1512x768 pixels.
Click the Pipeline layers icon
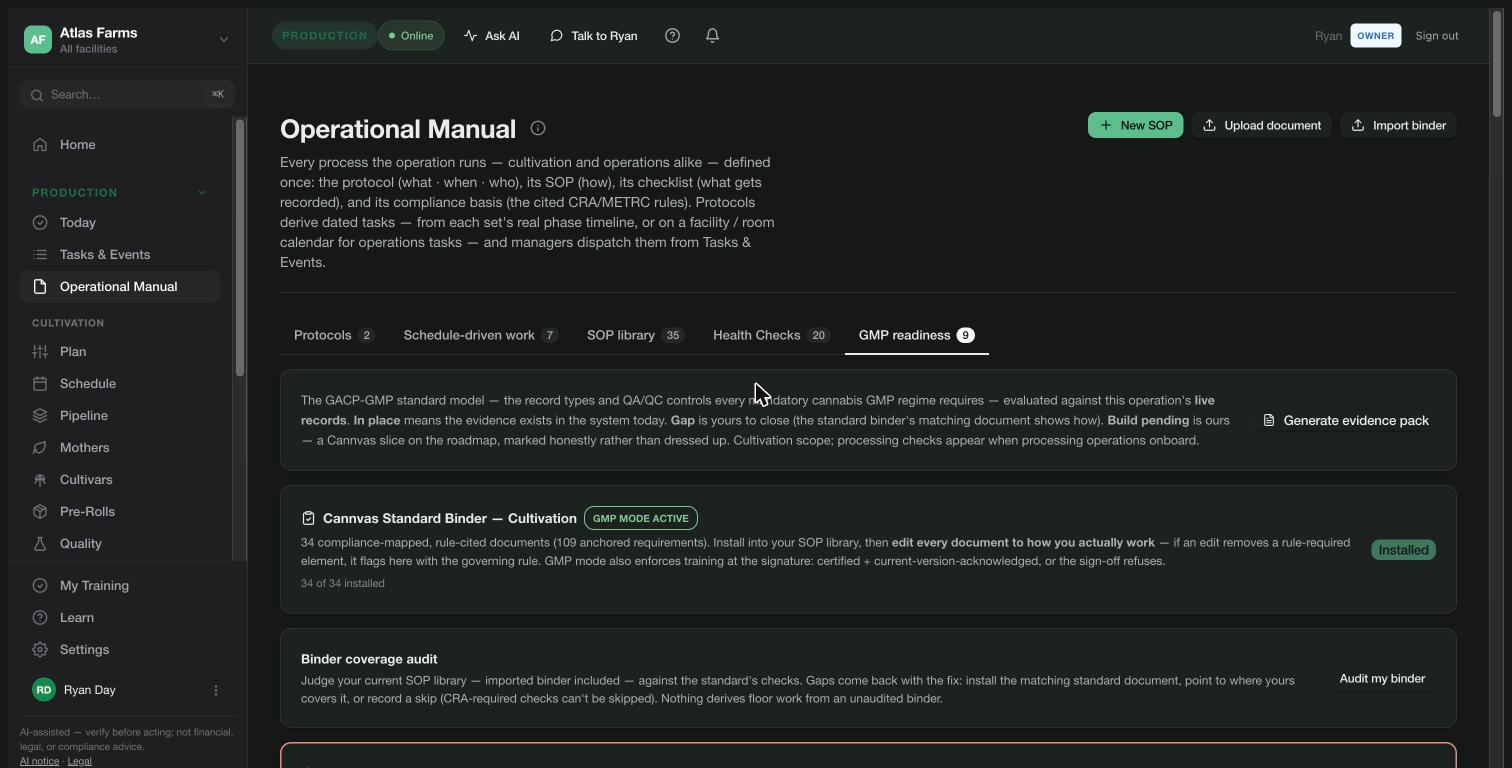pos(40,416)
